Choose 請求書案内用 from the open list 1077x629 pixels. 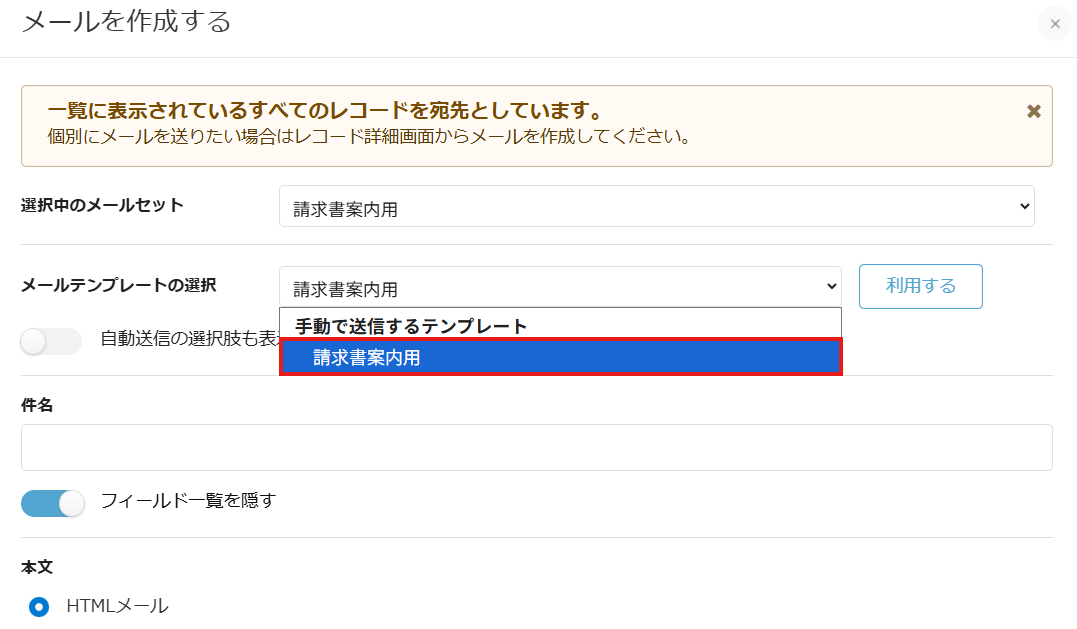tap(560, 357)
